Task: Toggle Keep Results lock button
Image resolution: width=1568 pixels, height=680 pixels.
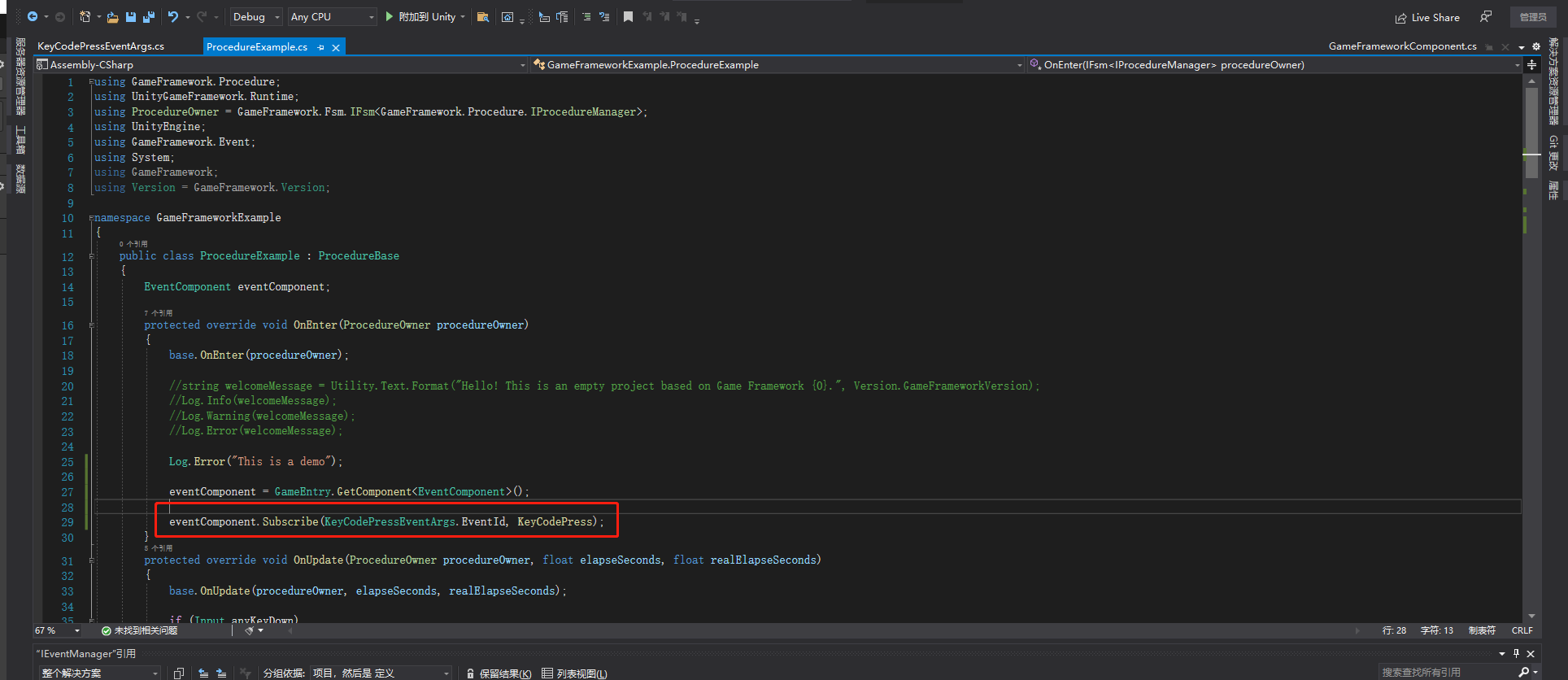Action: click(499, 673)
